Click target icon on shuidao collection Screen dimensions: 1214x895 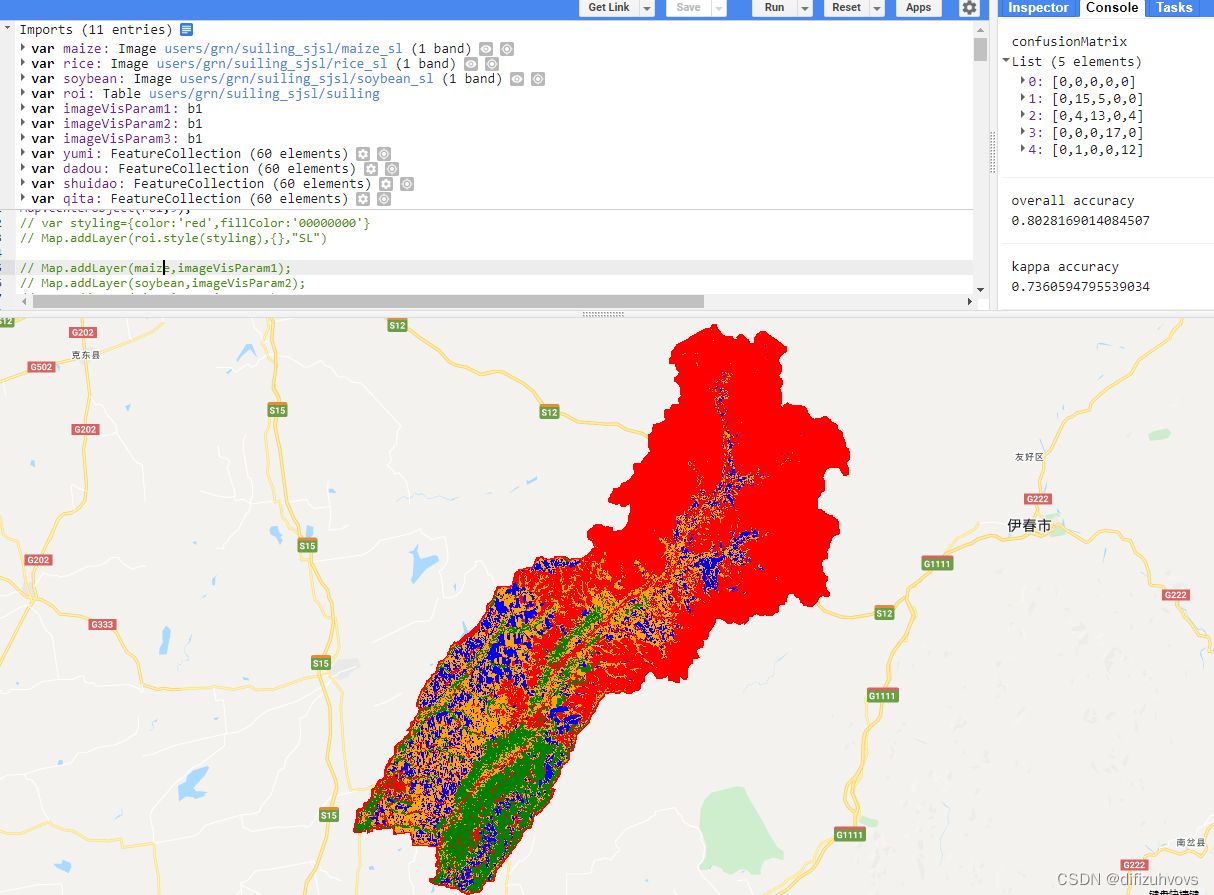(407, 184)
